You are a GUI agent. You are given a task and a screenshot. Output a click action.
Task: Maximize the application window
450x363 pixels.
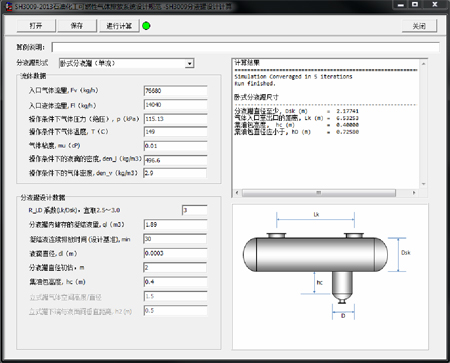pyautogui.click(x=415, y=5)
